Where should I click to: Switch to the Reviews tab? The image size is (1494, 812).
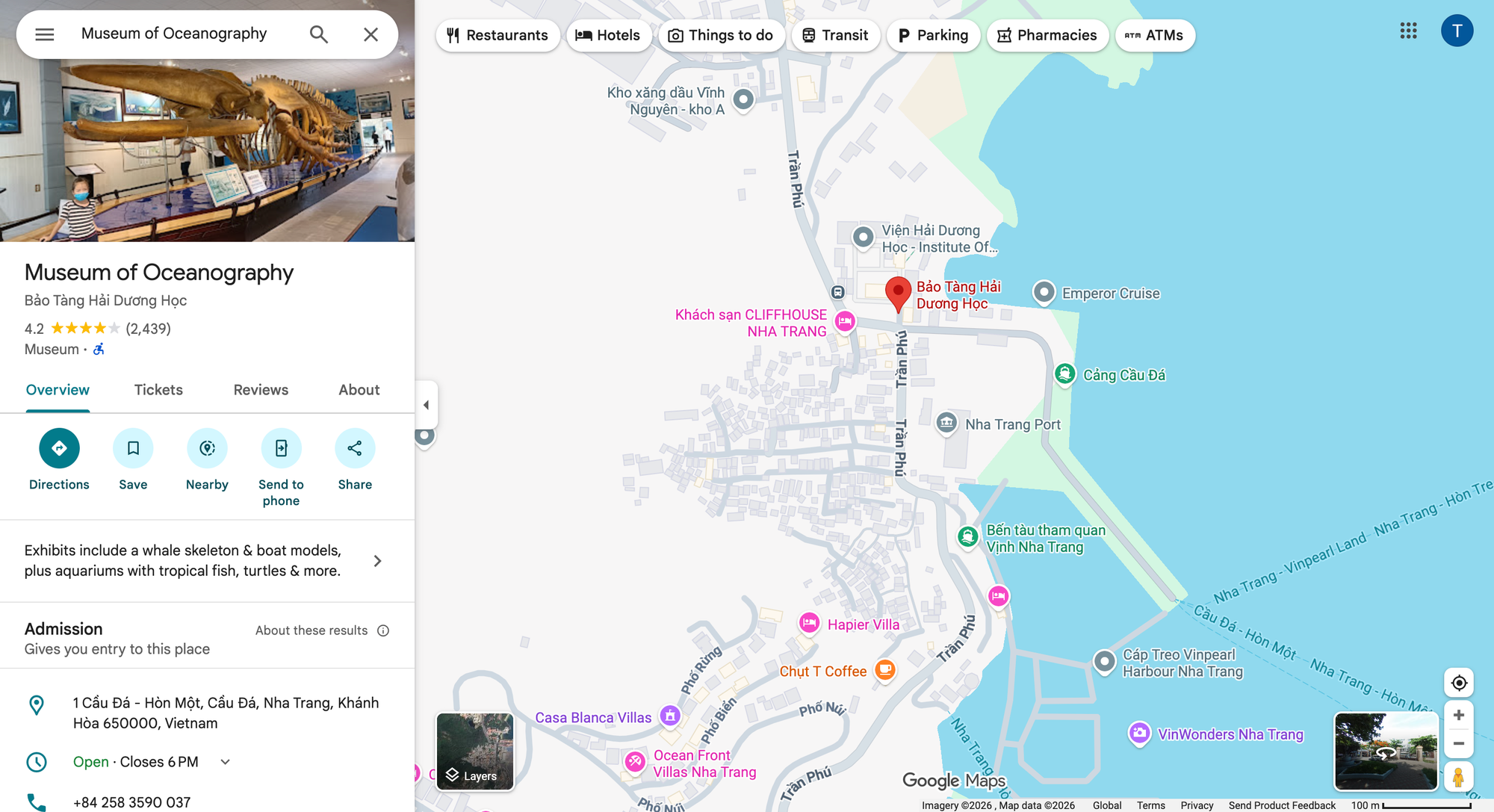tap(261, 390)
